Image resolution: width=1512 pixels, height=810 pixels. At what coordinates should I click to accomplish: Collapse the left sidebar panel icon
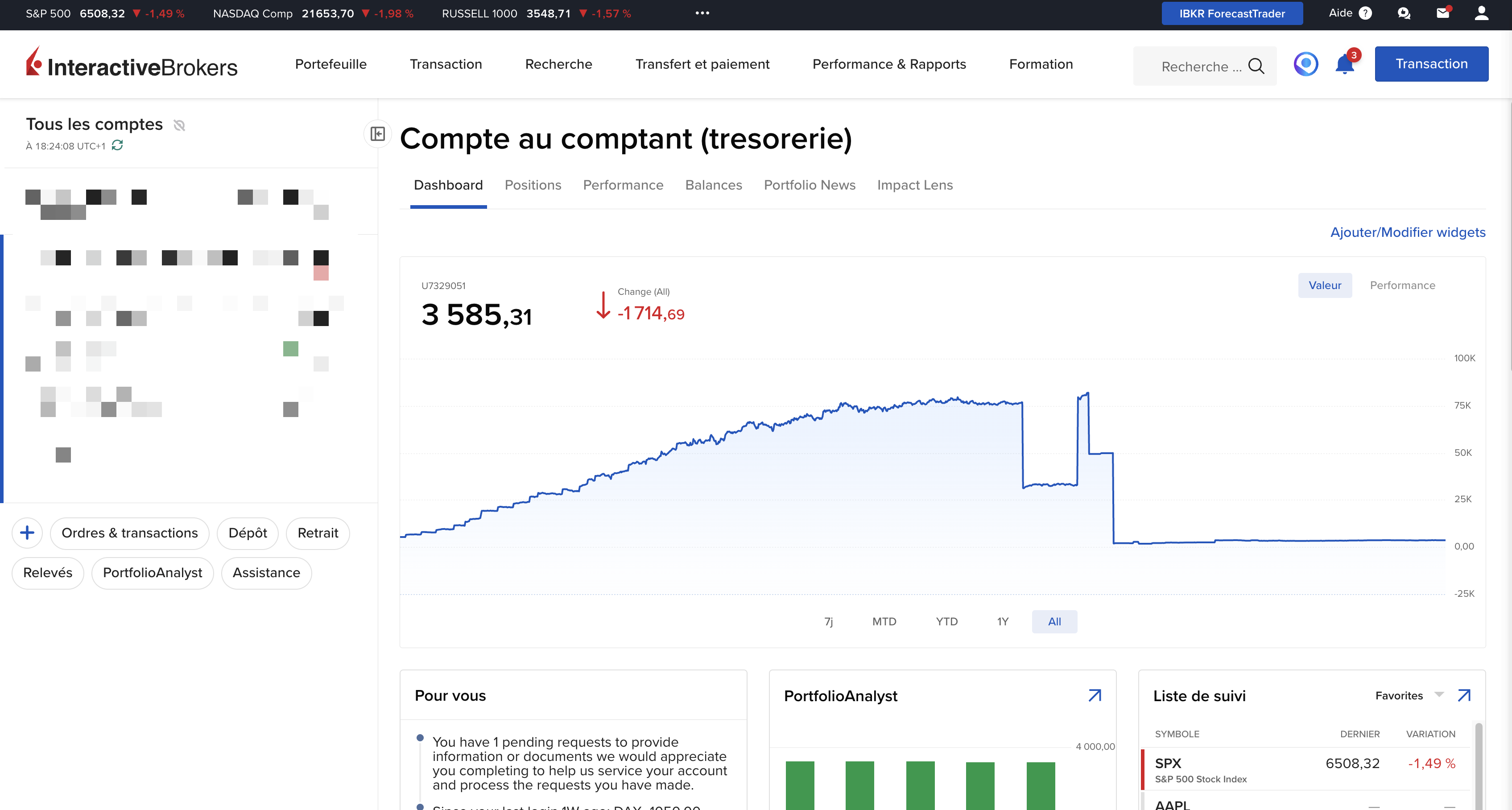(x=377, y=134)
